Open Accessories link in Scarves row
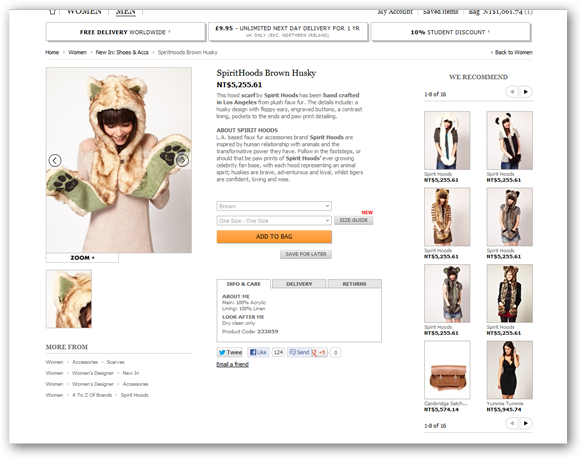 pos(85,362)
